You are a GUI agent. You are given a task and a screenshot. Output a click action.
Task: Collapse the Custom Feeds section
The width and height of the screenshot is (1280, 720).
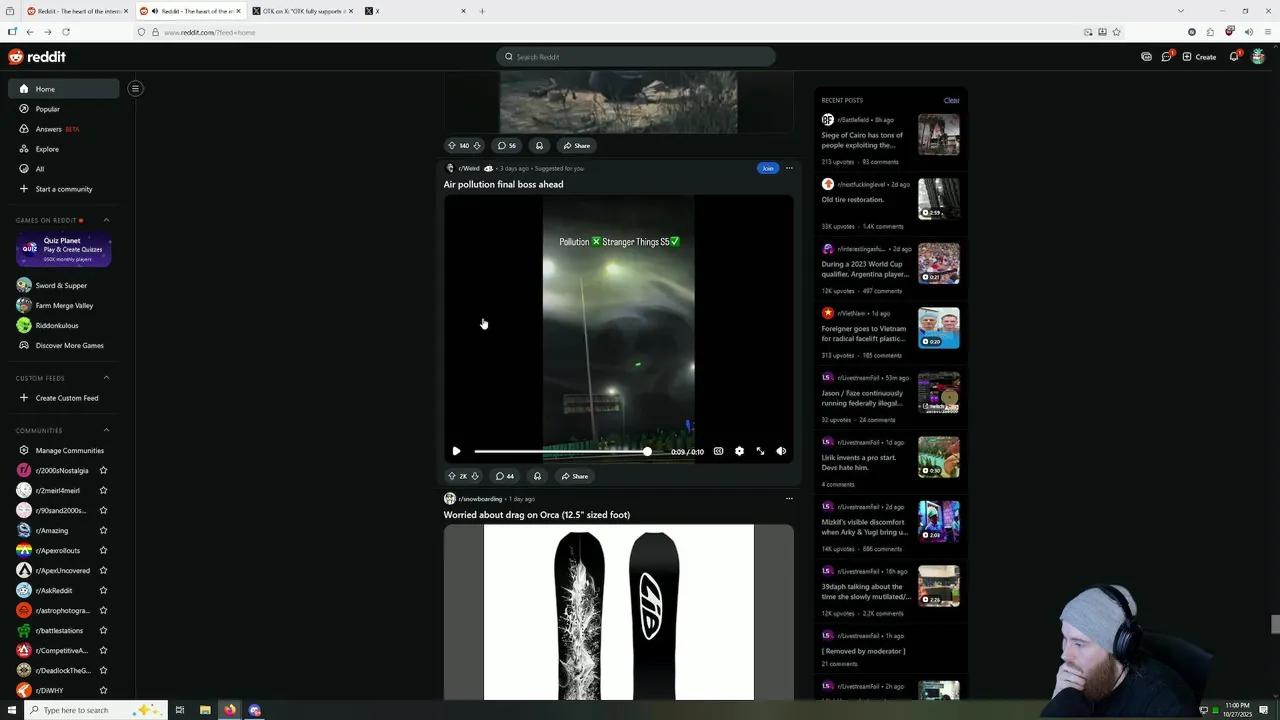tap(106, 378)
